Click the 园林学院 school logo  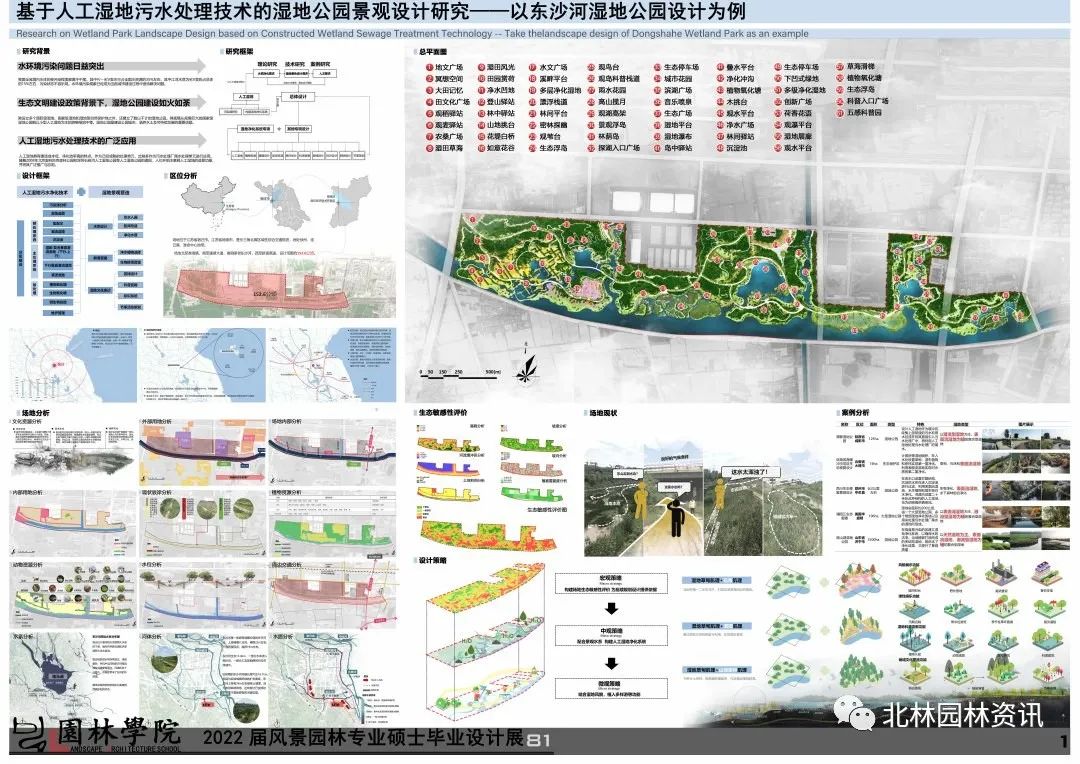click(95, 734)
